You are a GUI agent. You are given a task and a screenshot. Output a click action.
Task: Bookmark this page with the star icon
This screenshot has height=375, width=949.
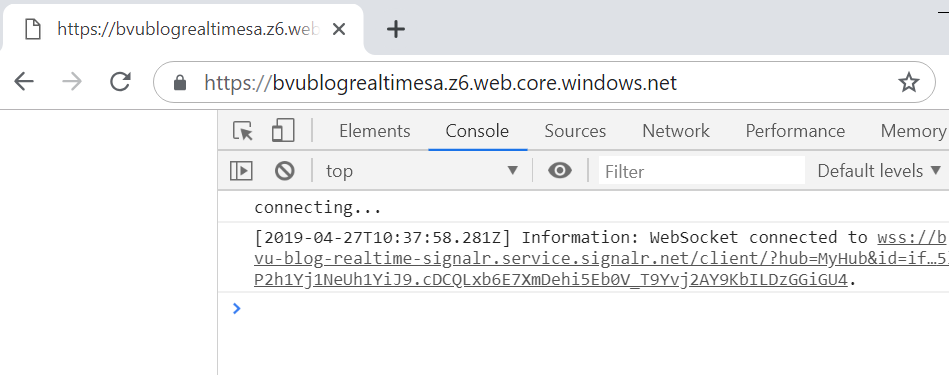point(908,82)
